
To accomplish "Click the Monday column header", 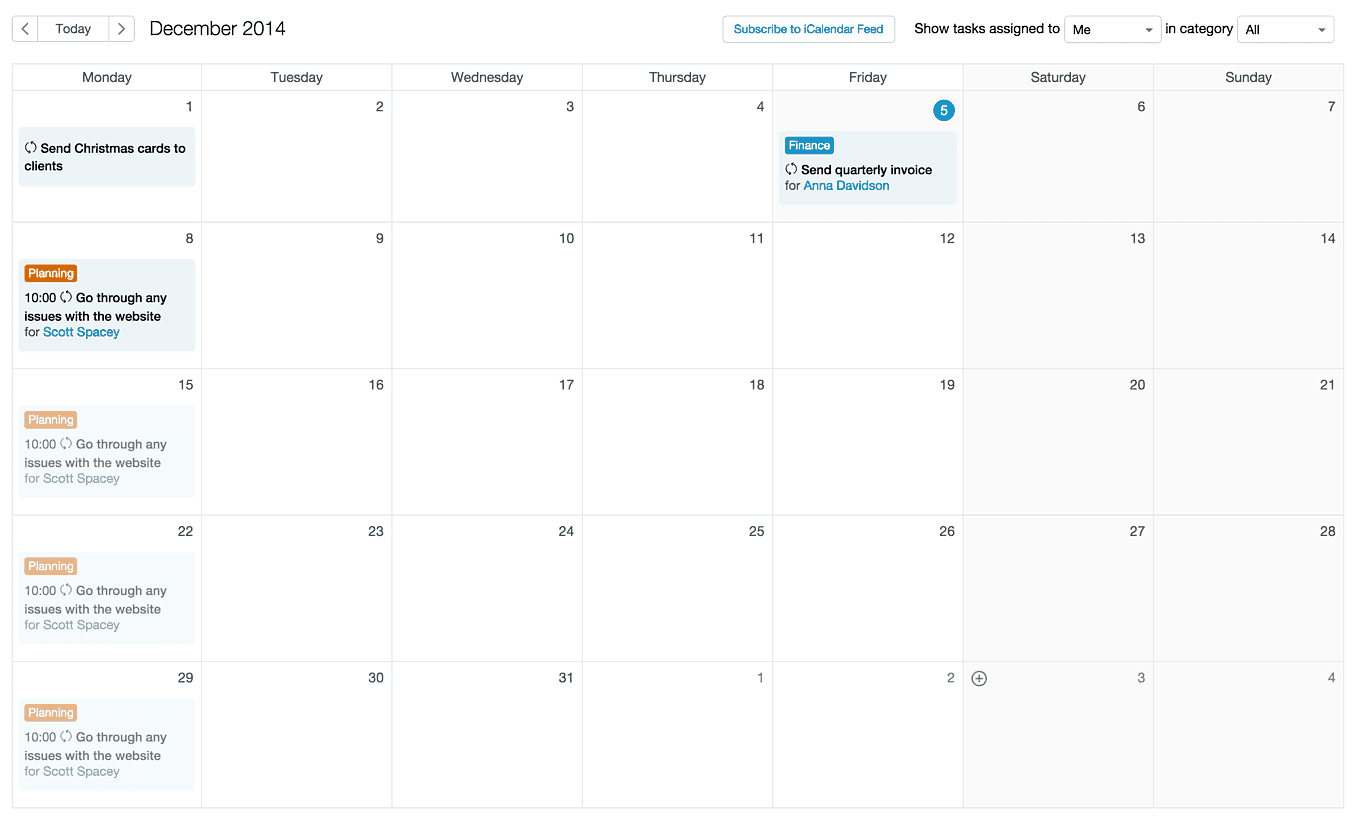I will click(107, 77).
